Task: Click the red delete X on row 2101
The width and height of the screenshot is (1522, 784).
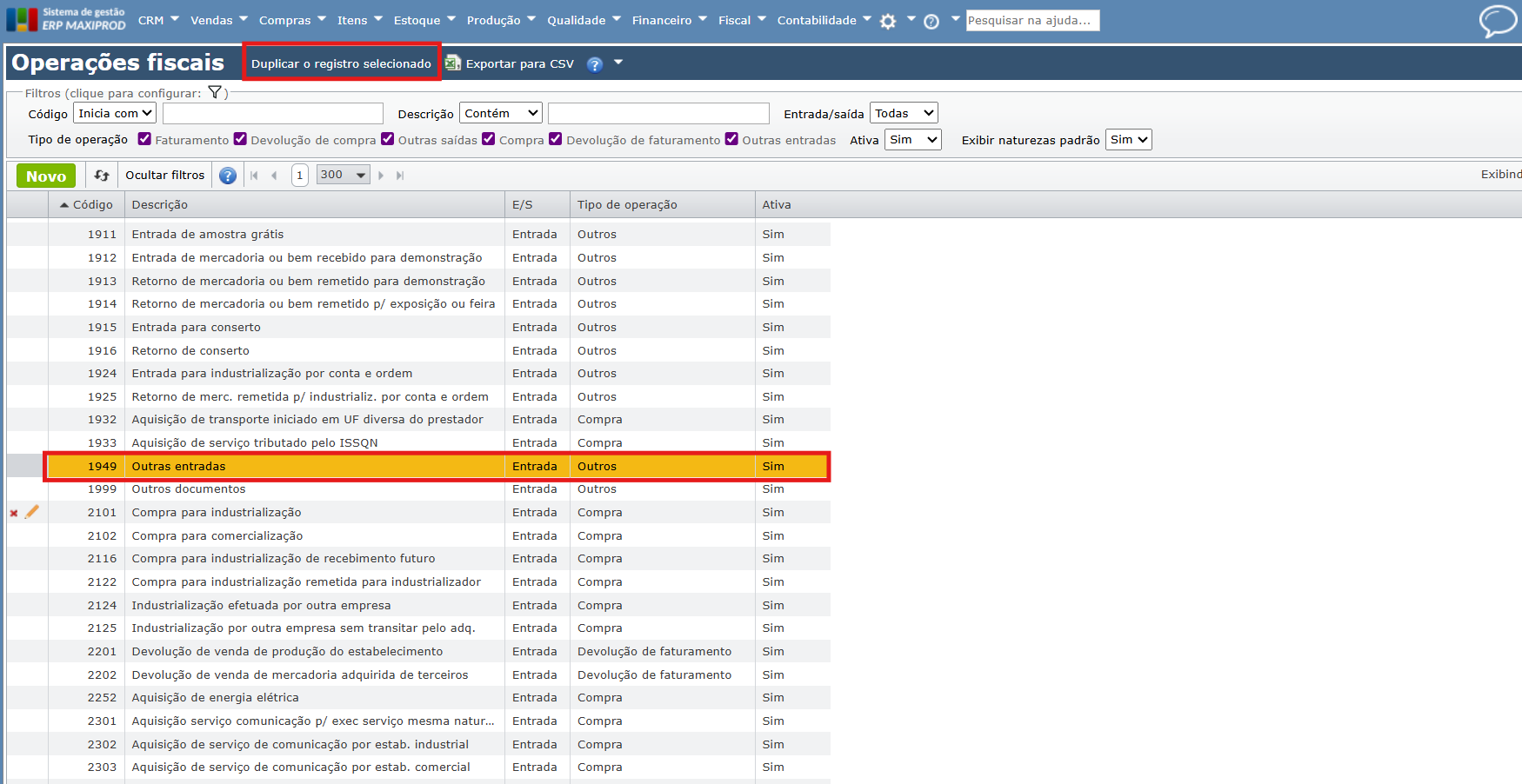Action: [x=14, y=513]
